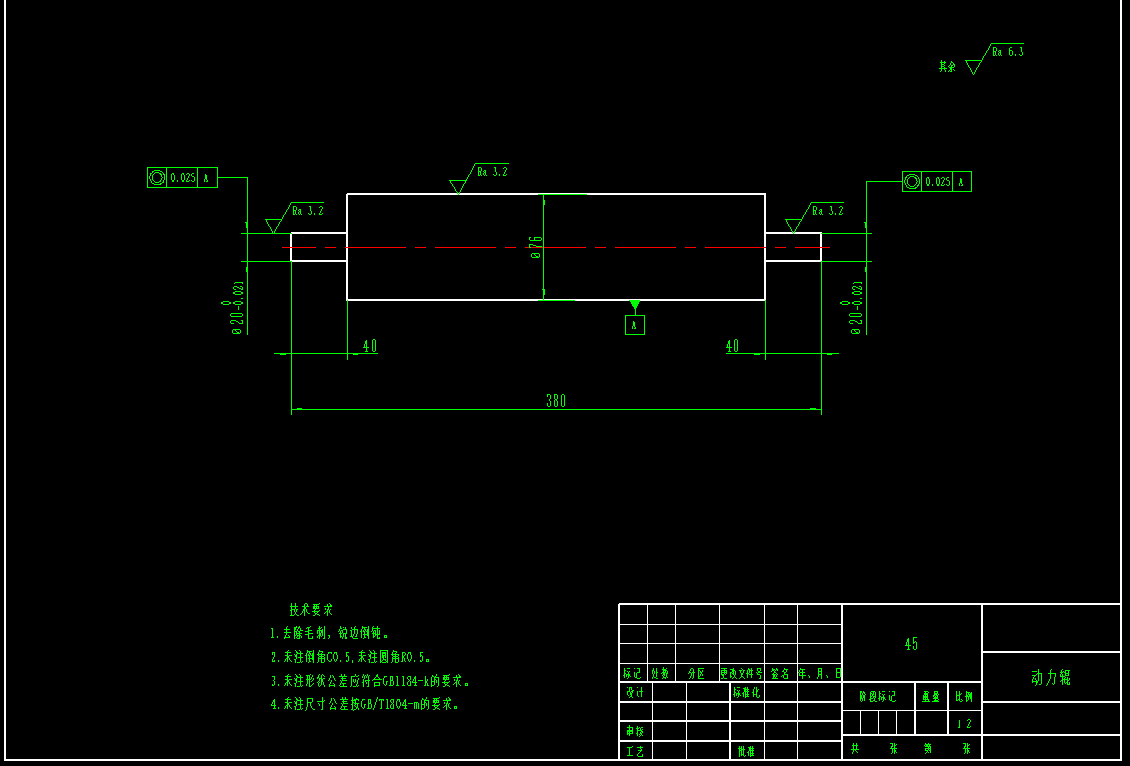1130x766 pixels.
Task: Pick the Ra 3.2 symbol on center roller body
Action: [x=479, y=179]
